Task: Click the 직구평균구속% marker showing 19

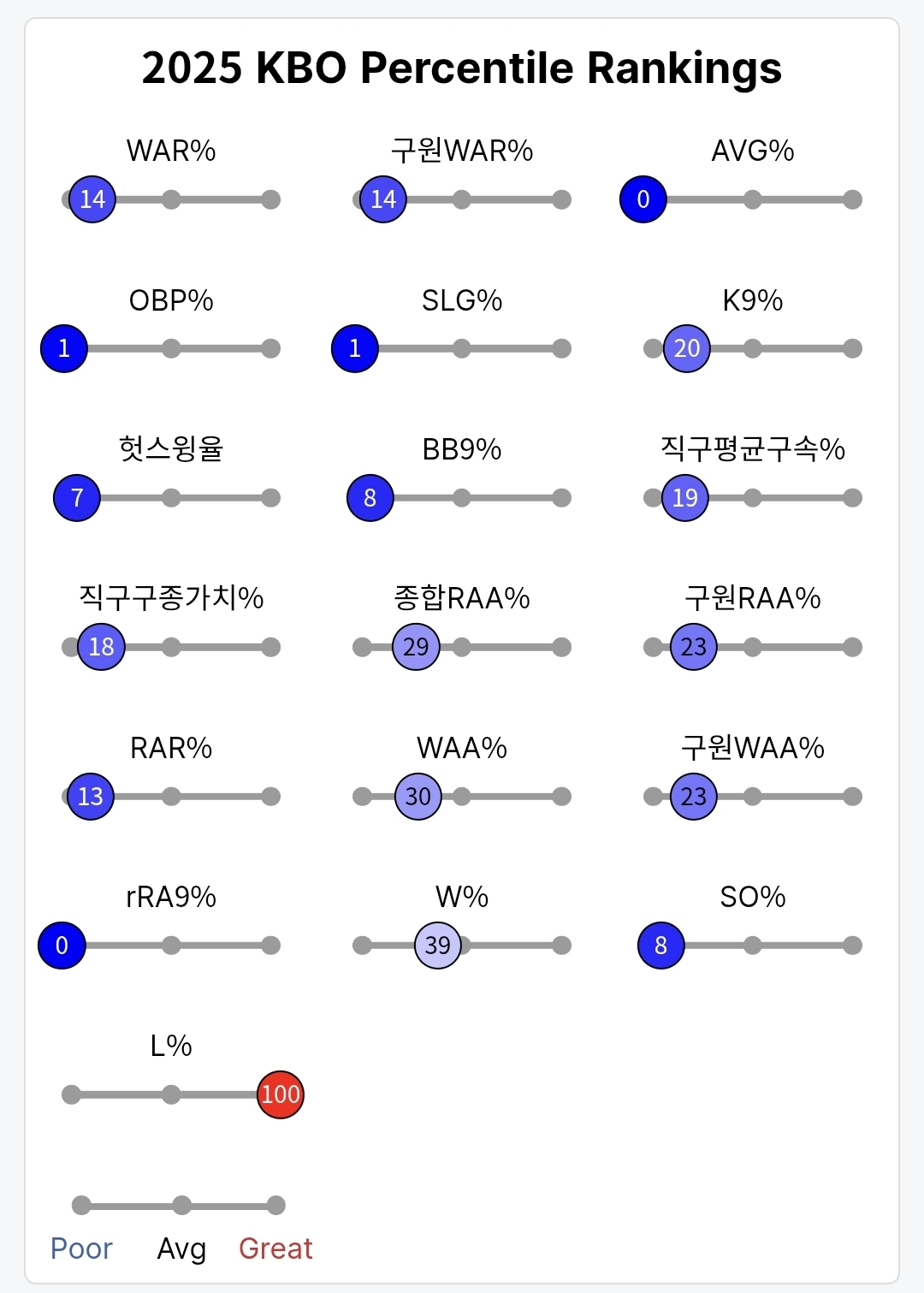Action: point(685,498)
